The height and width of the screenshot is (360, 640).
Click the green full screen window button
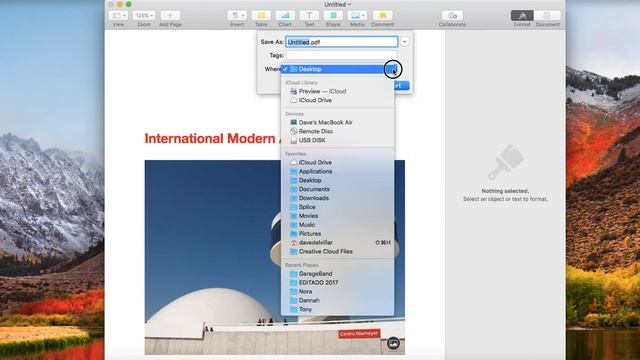click(x=129, y=4)
